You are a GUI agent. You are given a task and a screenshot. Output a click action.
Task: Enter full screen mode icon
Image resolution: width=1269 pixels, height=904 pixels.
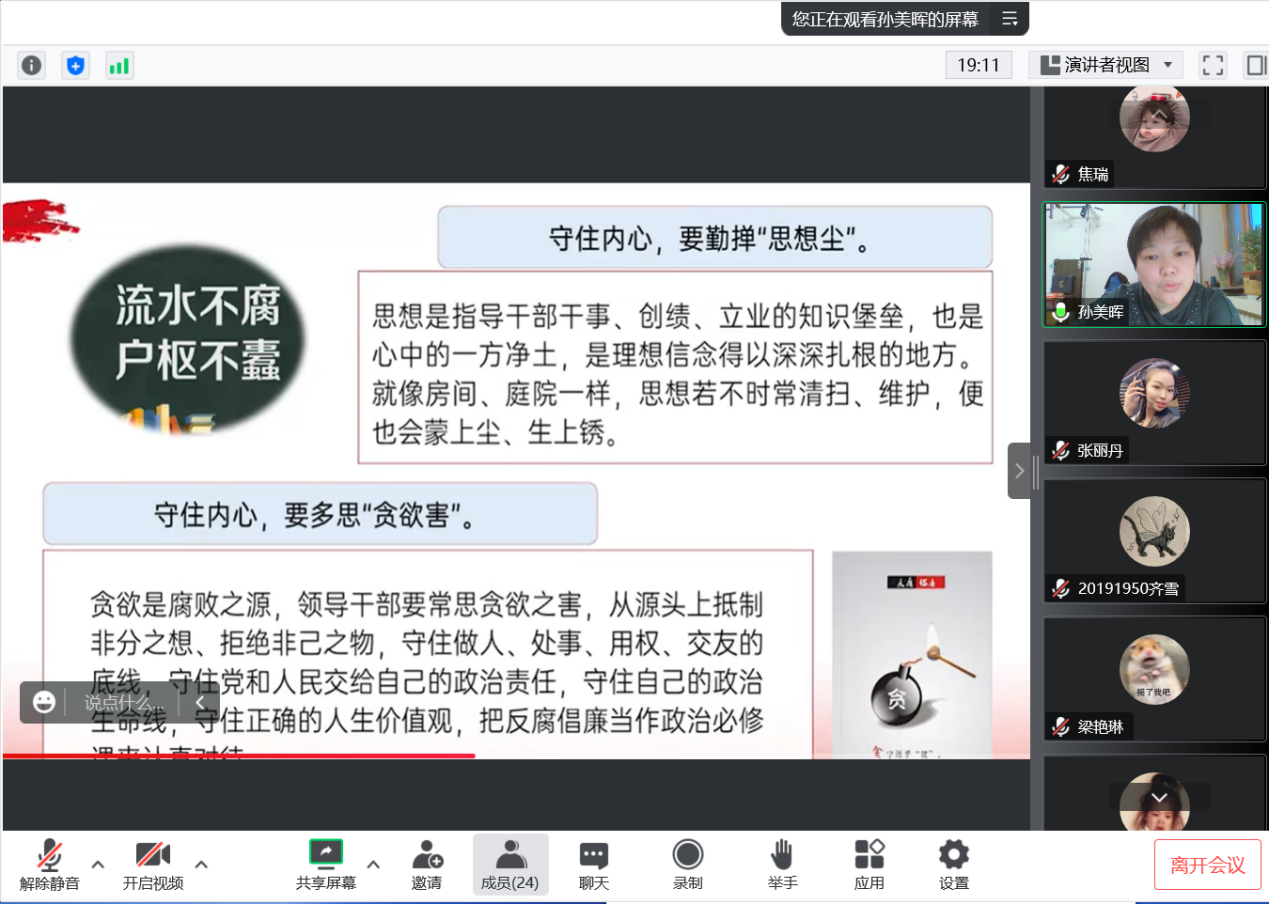tap(1213, 66)
